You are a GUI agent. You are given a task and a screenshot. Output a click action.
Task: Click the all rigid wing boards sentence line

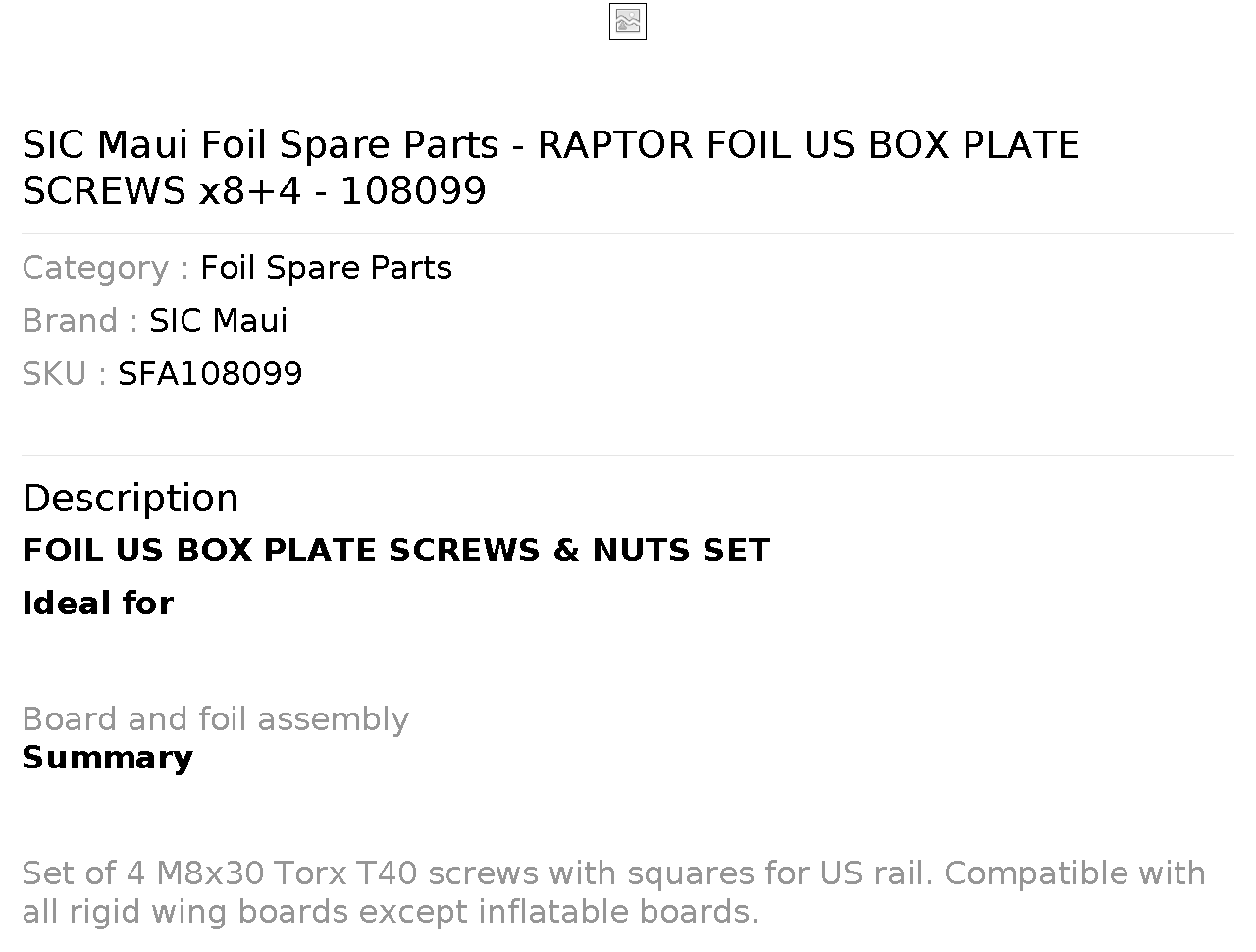point(390,912)
